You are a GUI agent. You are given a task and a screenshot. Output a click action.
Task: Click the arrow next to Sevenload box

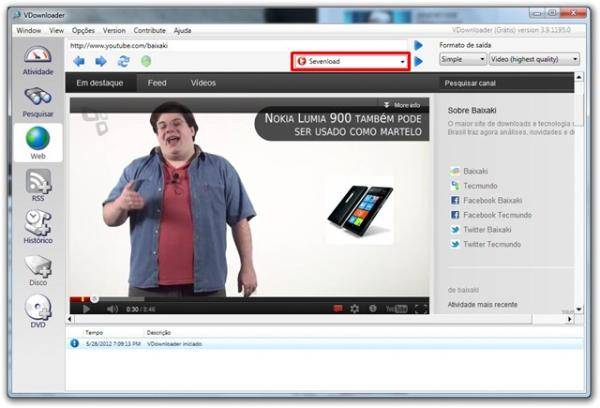(x=419, y=61)
